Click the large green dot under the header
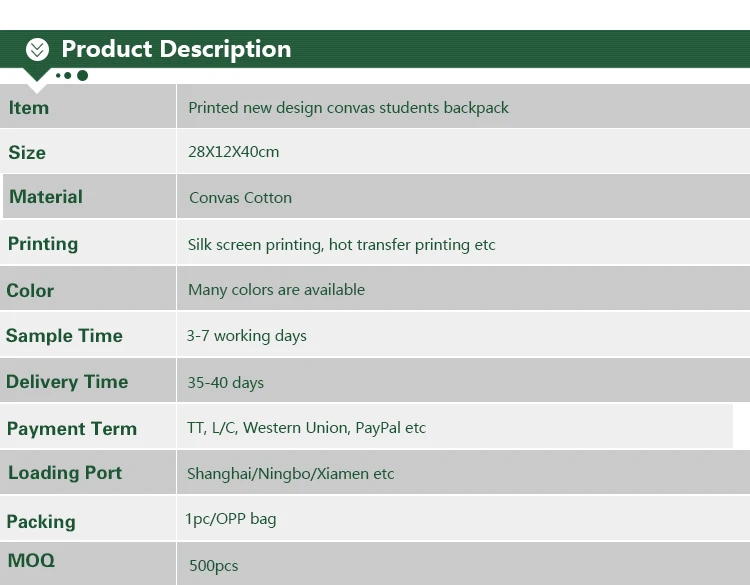Viewport: 750px width, 585px height. (x=82, y=75)
